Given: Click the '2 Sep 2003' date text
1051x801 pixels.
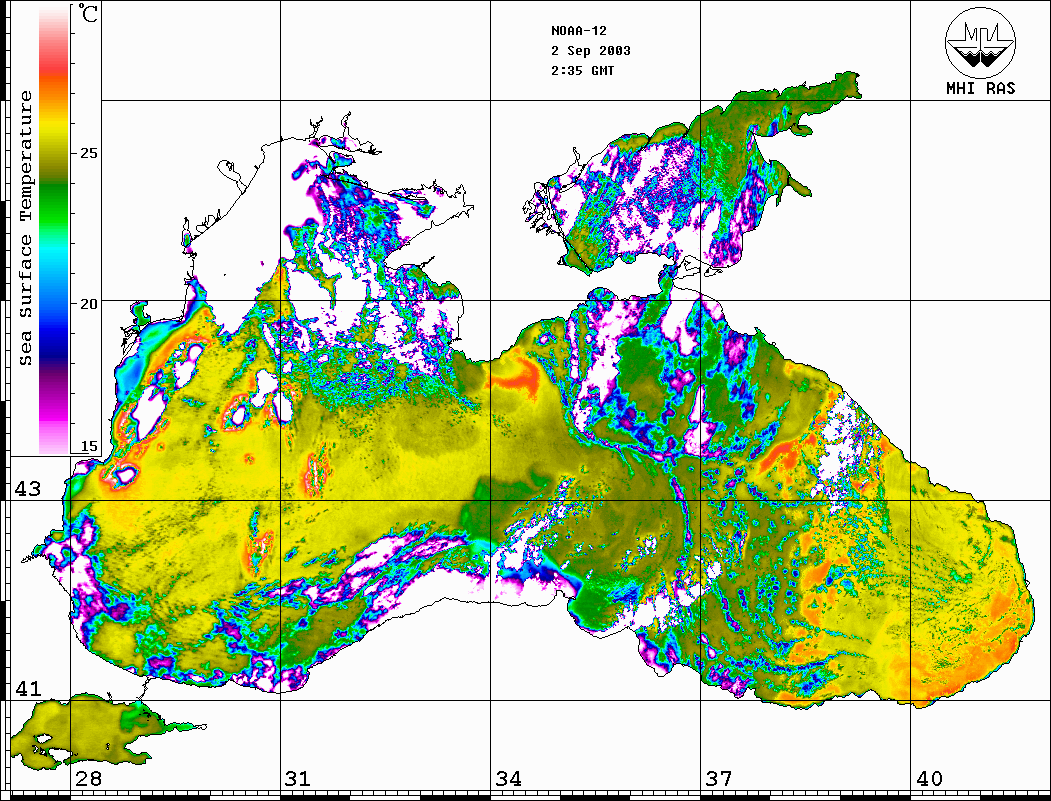Looking at the screenshot, I should click(591, 51).
